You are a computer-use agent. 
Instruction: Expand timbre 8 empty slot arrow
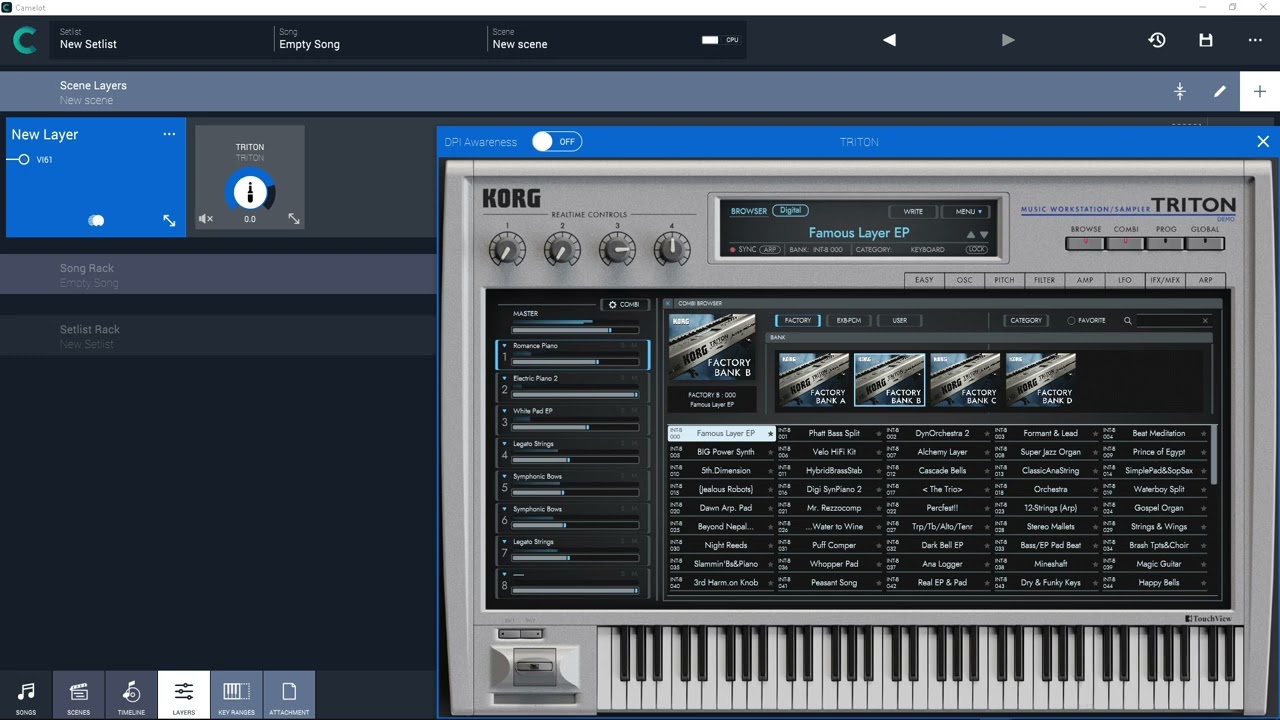pos(504,574)
